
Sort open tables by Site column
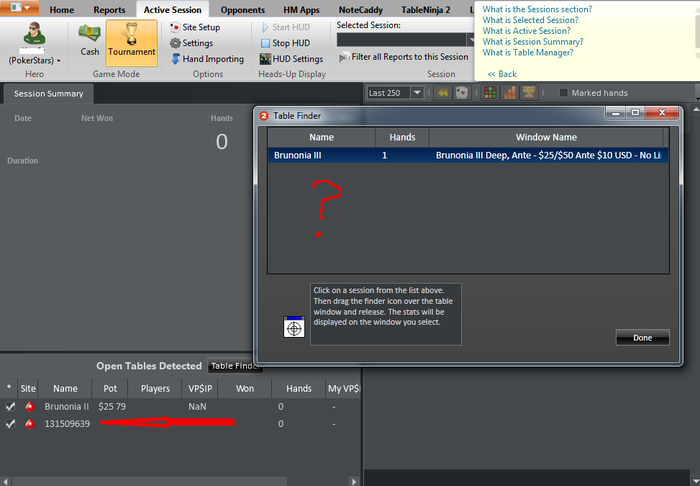coord(28,389)
